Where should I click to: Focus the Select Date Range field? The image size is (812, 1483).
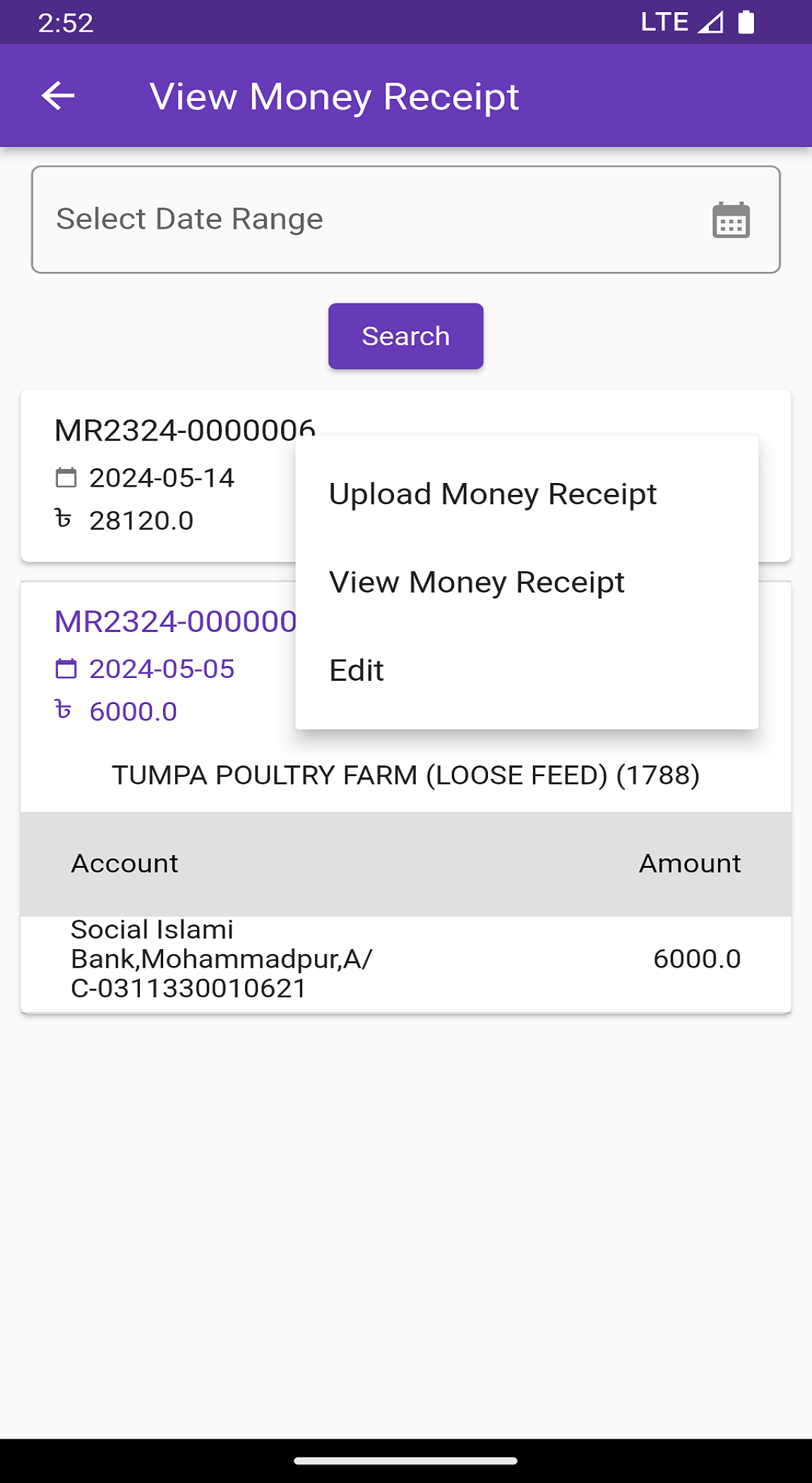click(x=367, y=220)
